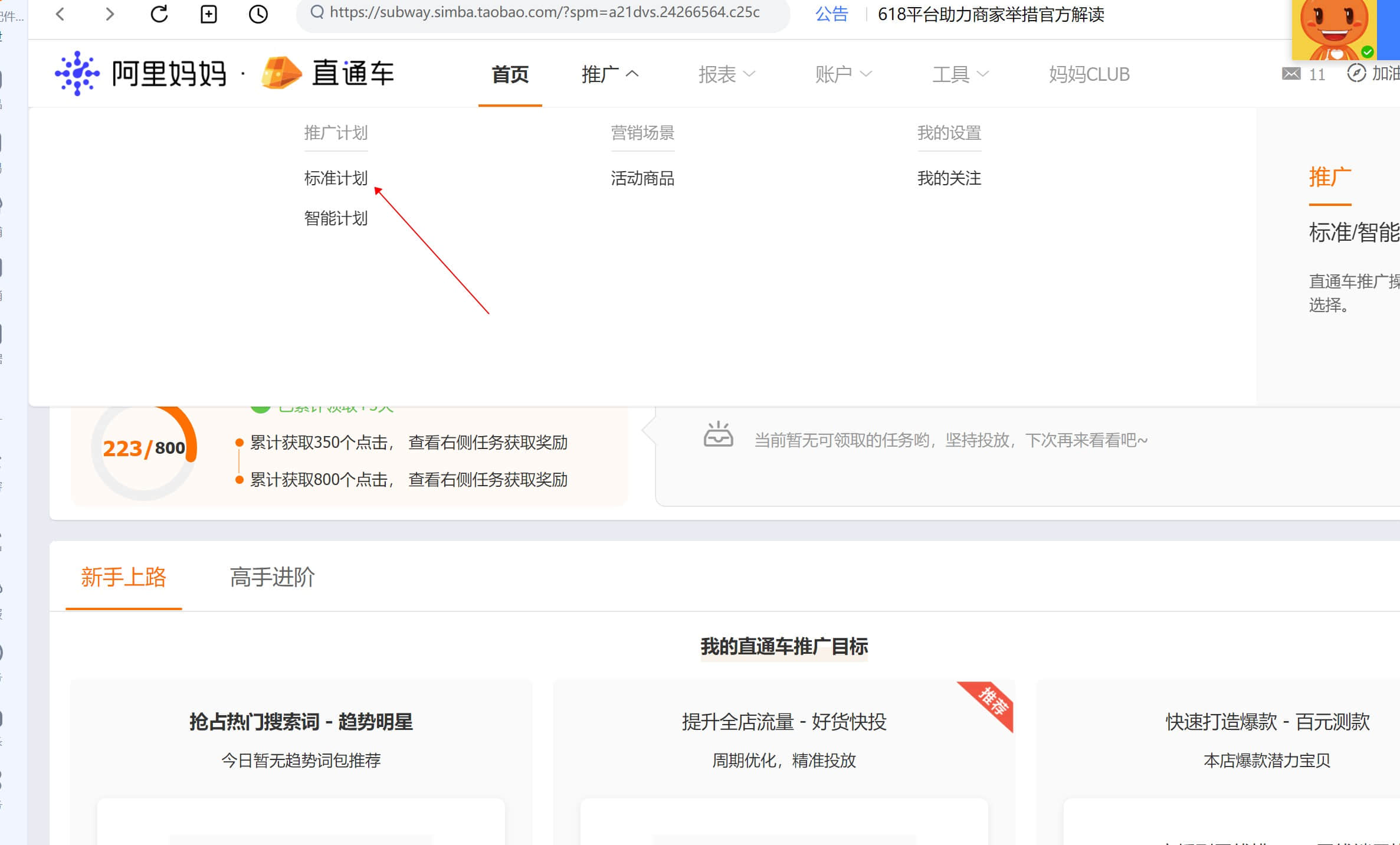Click the orange mascot avatar
1400x845 pixels.
pyautogui.click(x=1335, y=30)
